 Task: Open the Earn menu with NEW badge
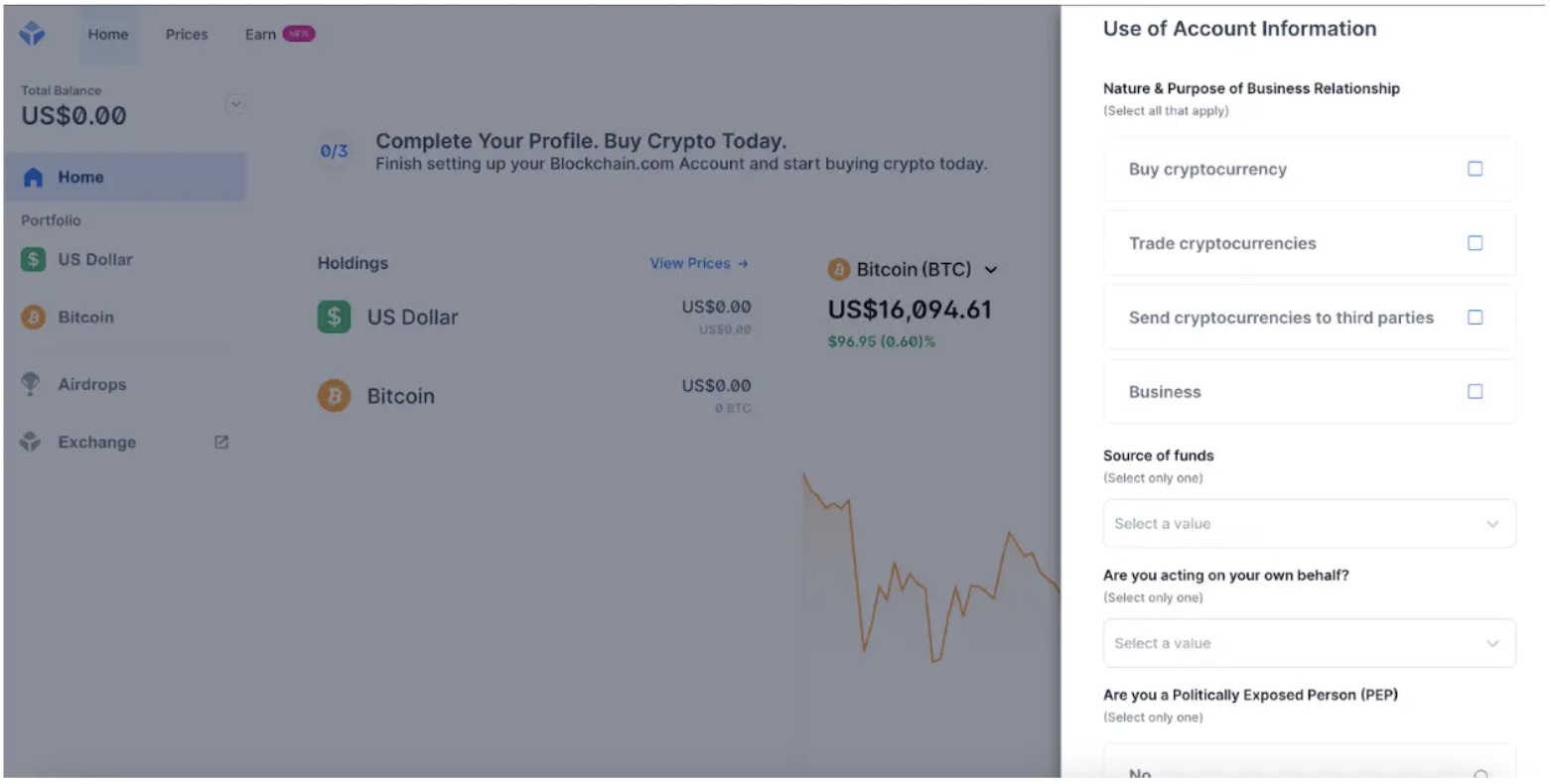pyautogui.click(x=259, y=34)
